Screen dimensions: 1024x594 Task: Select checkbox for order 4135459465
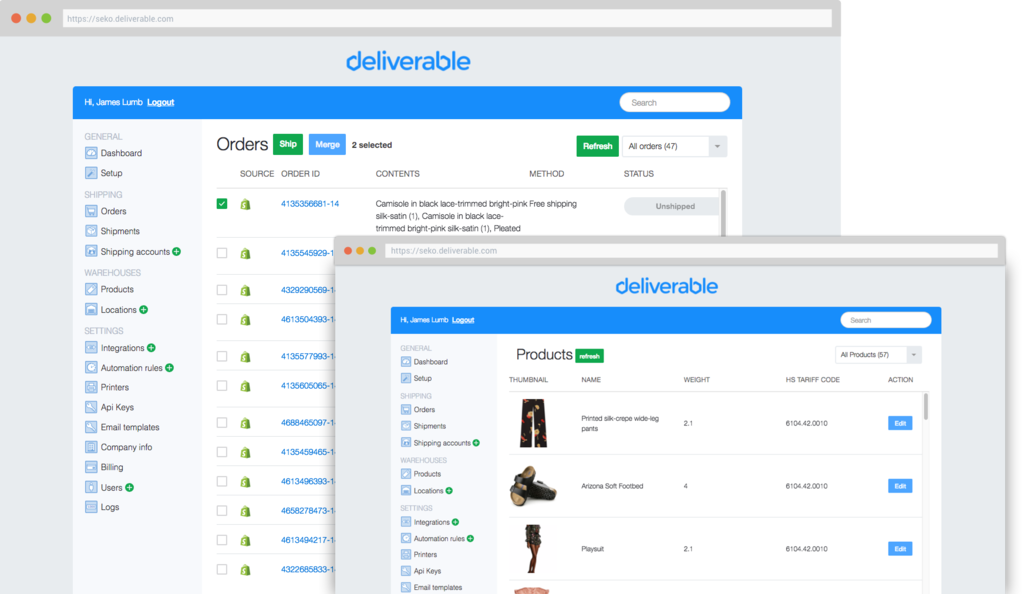pyautogui.click(x=222, y=452)
